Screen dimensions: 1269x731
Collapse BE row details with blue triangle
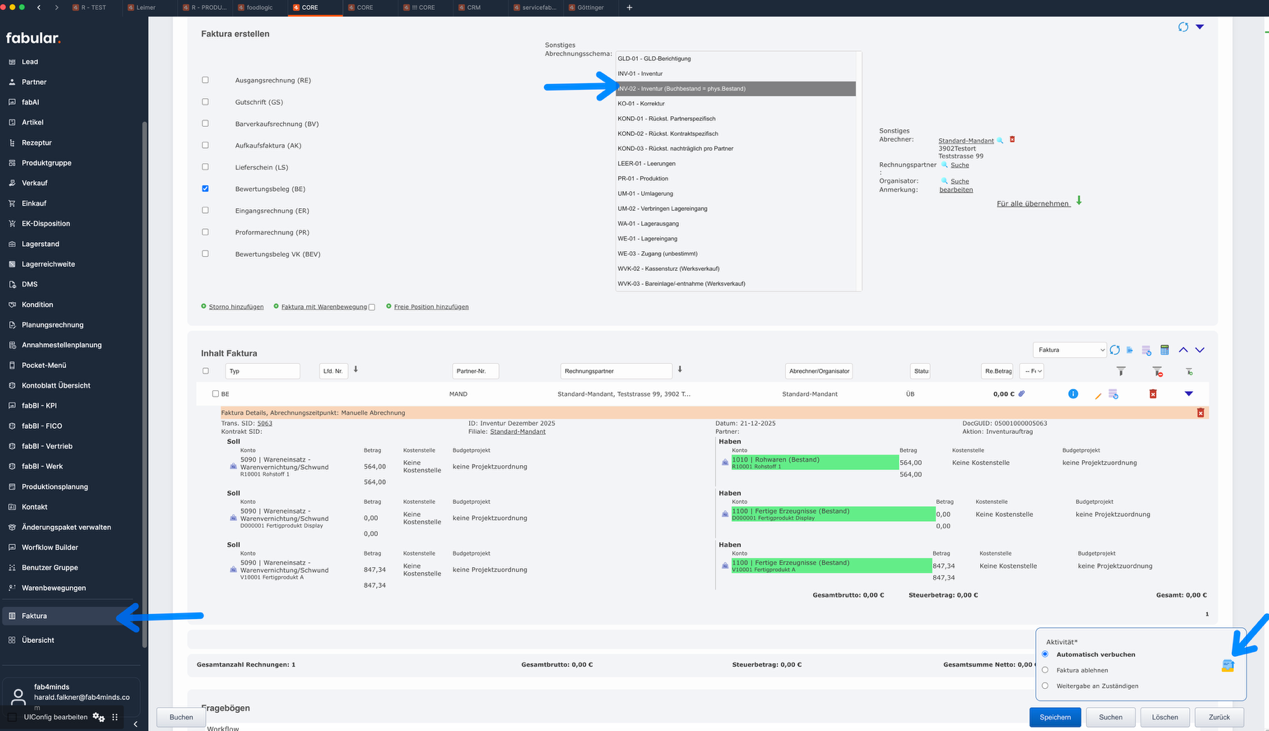[1189, 394]
